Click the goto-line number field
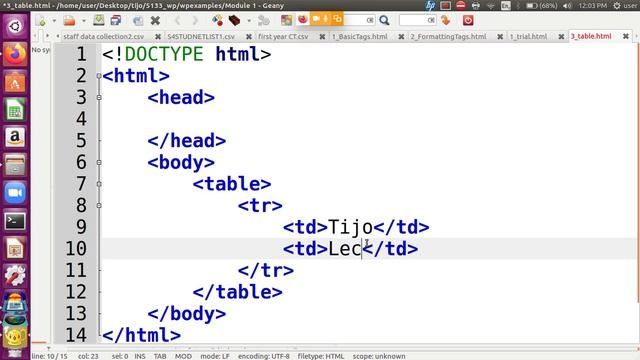 coord(417,20)
